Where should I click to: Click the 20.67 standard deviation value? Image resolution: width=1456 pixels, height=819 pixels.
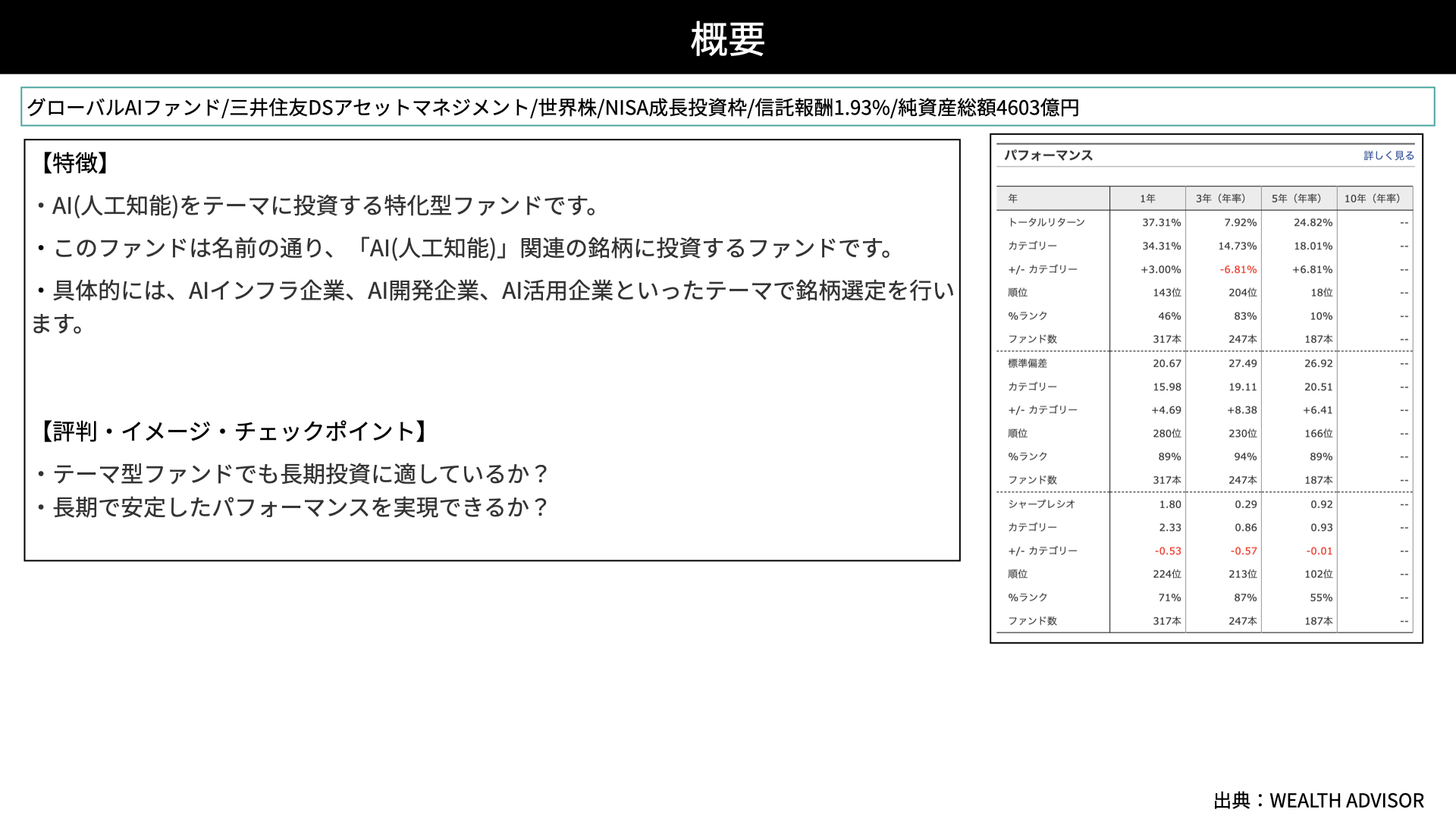coord(1167,363)
